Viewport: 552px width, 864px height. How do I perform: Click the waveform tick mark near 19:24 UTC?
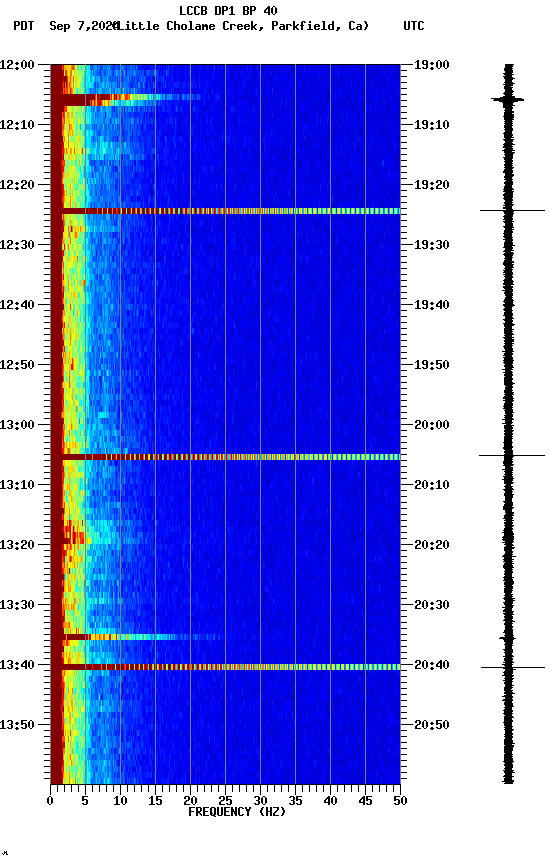(x=512, y=210)
